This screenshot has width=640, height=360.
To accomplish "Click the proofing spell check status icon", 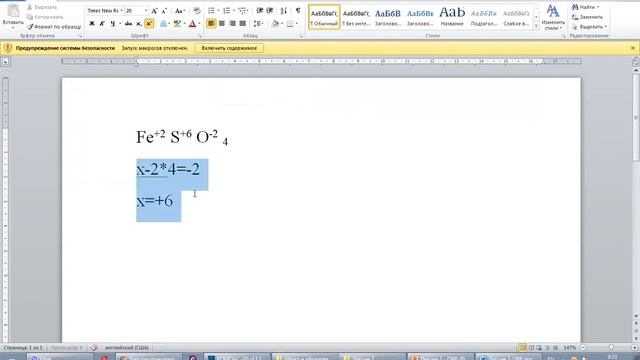I will pos(94,348).
